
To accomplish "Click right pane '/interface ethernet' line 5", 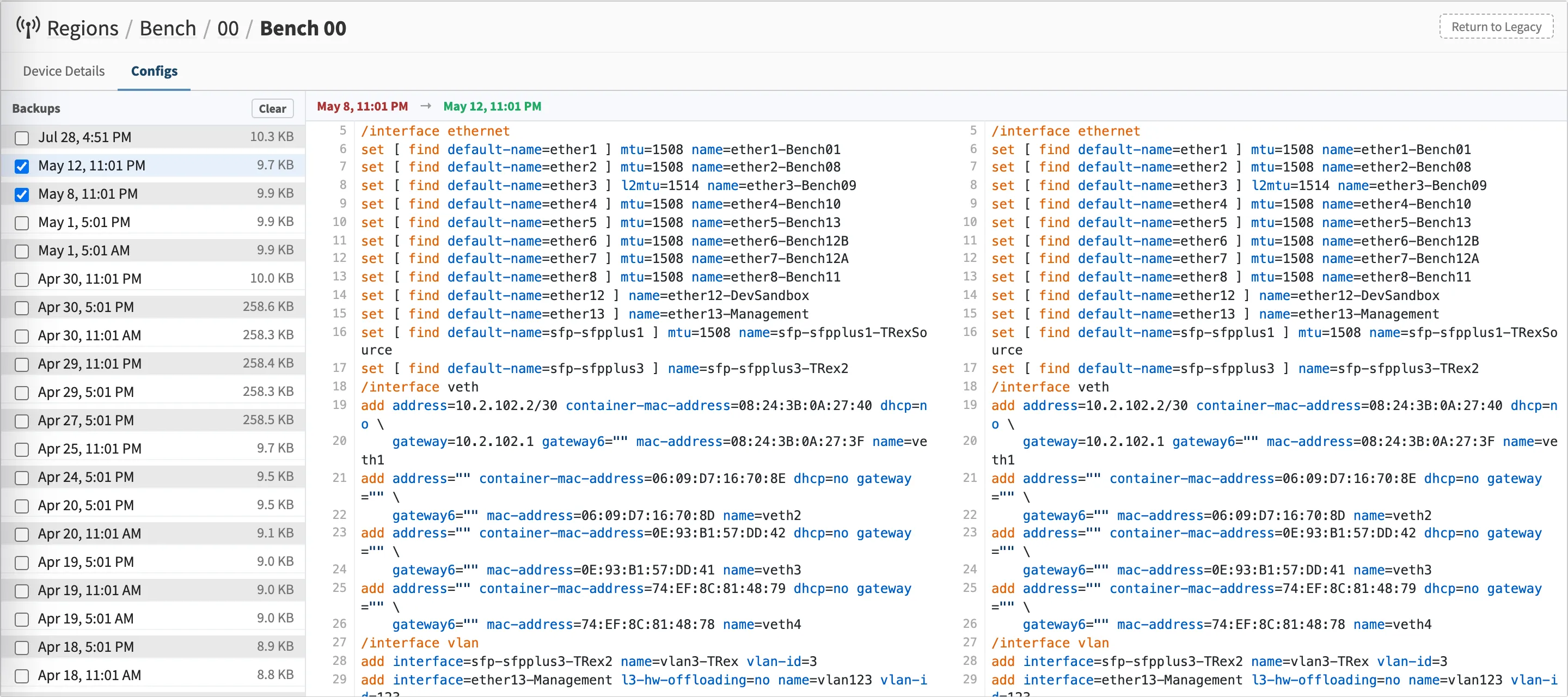I will 1066,131.
